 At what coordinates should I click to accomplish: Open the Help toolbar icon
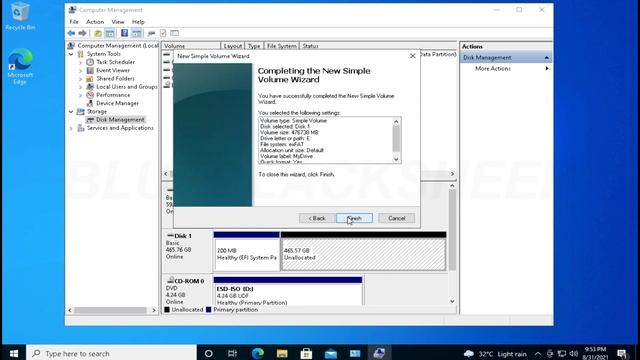pos(124,33)
